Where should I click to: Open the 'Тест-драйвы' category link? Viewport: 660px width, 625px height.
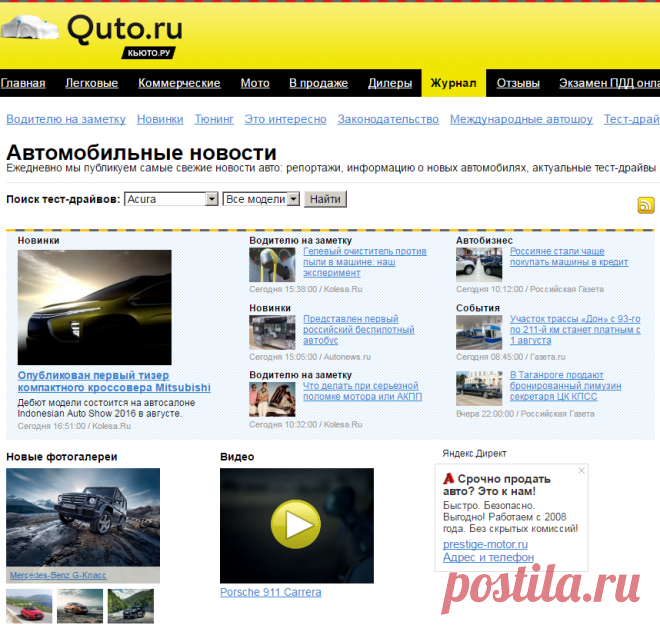632,120
